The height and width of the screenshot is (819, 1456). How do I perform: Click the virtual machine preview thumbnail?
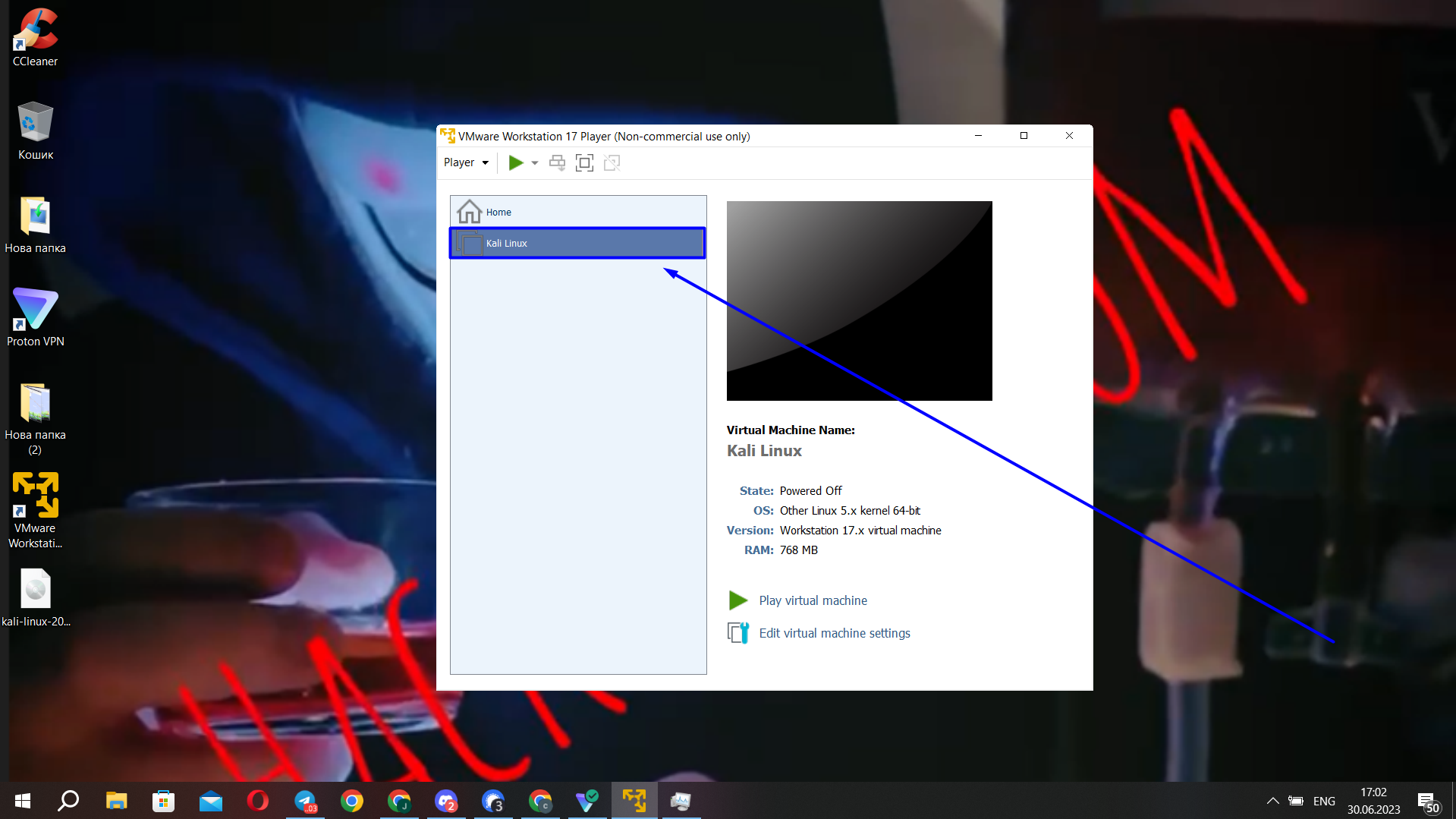(859, 301)
